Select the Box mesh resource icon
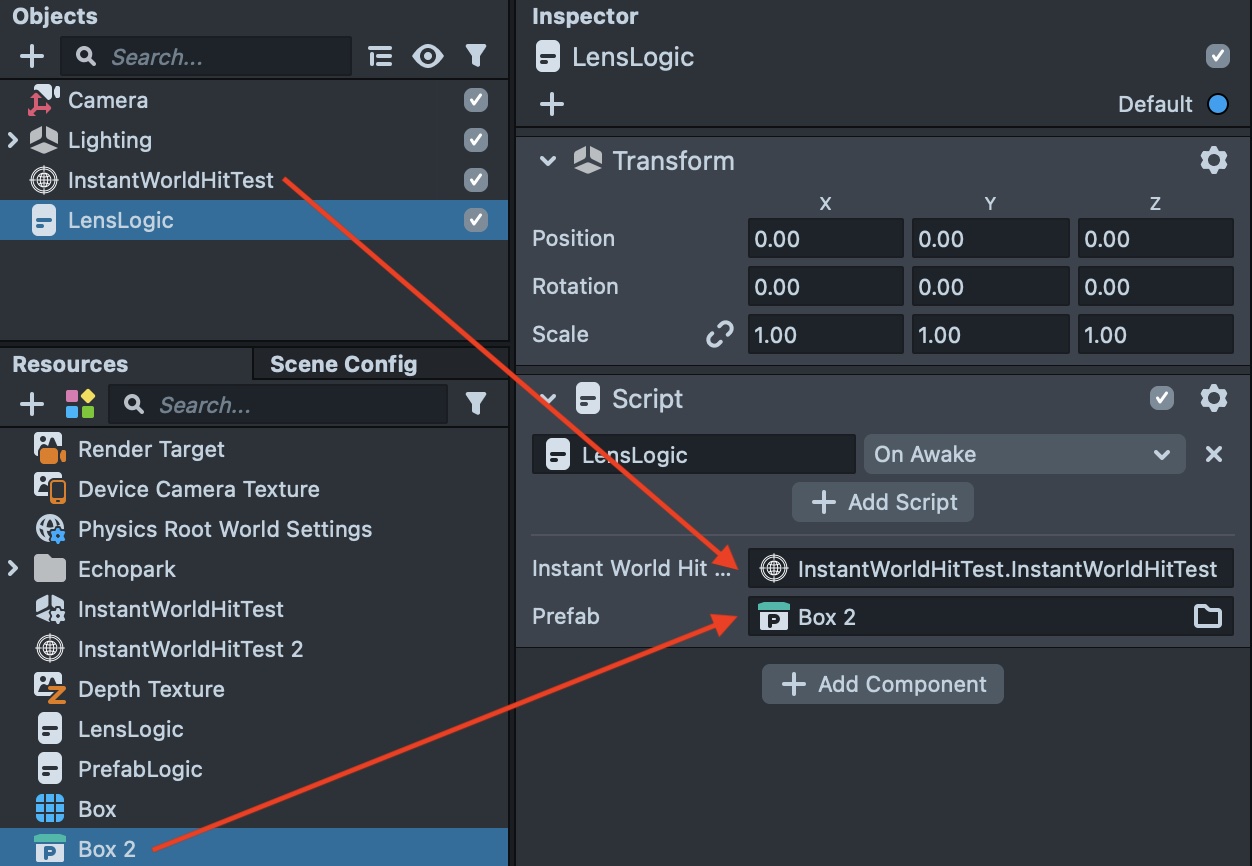 49,809
